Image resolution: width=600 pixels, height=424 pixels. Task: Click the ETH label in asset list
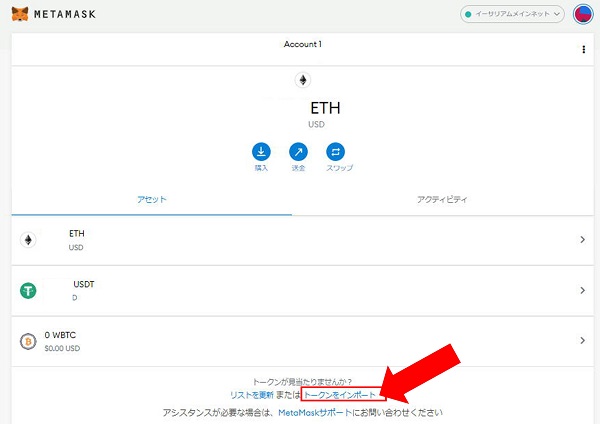(x=77, y=233)
